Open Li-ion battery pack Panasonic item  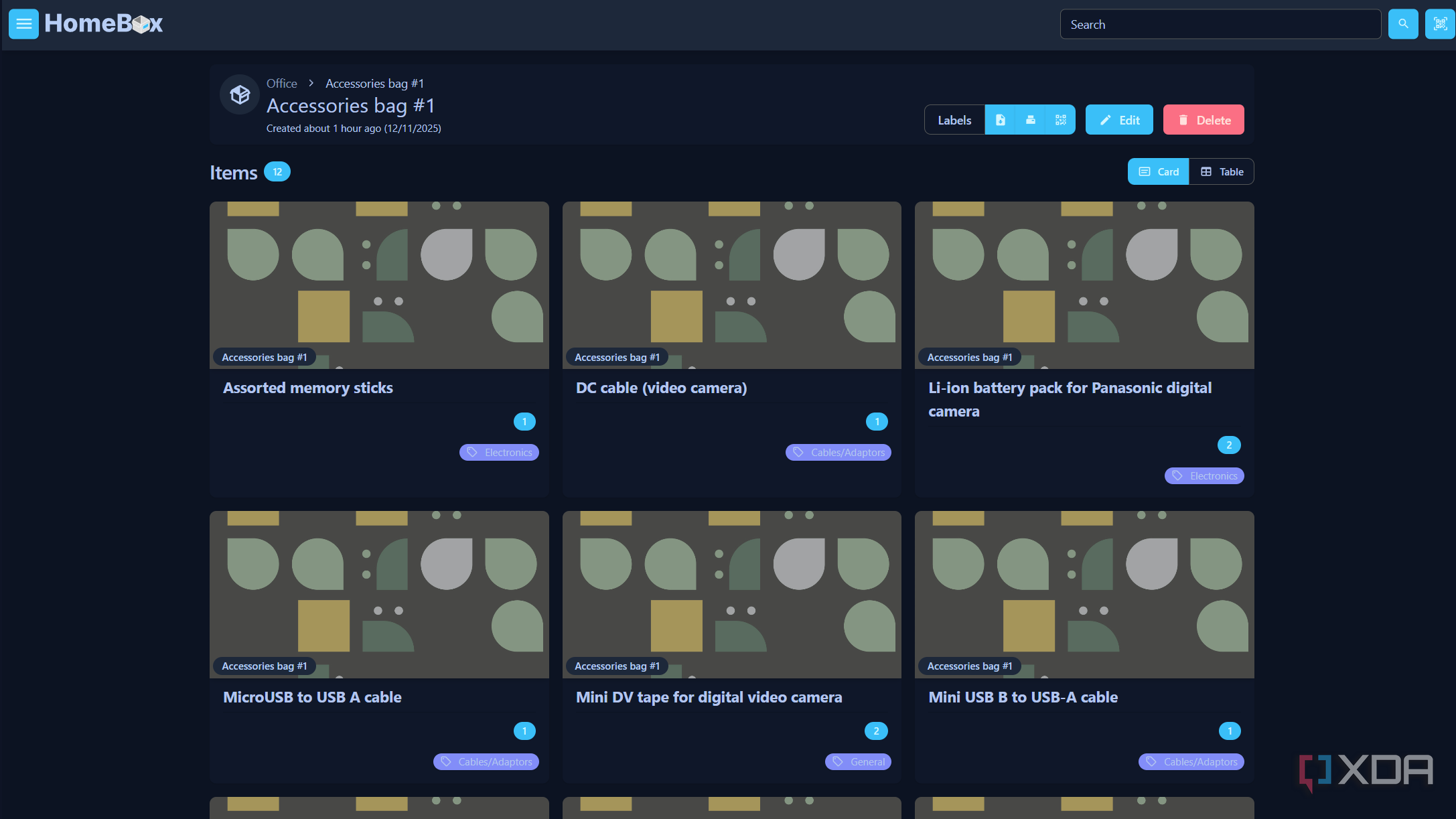(1070, 399)
